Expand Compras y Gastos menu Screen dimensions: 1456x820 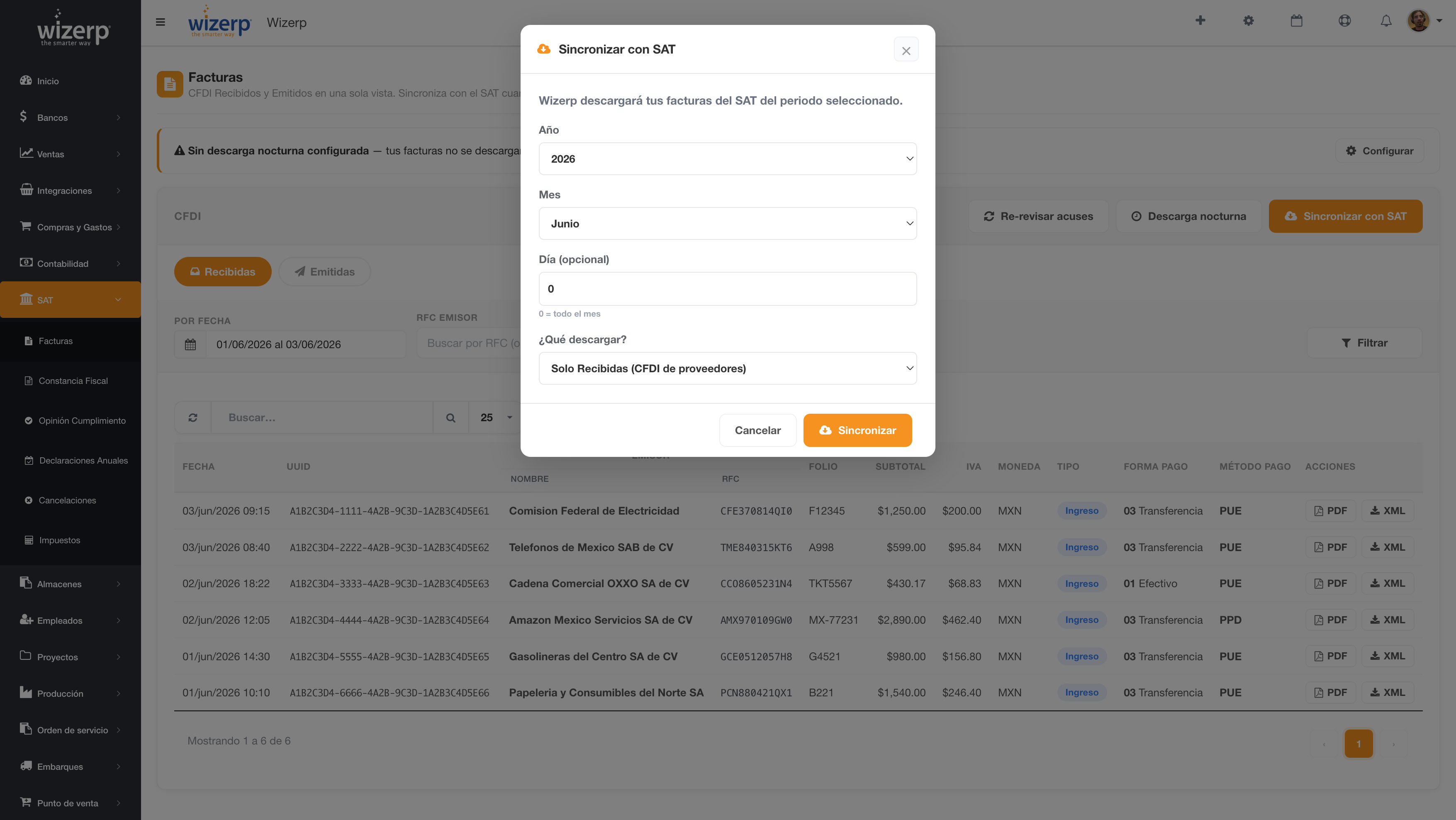click(x=70, y=227)
